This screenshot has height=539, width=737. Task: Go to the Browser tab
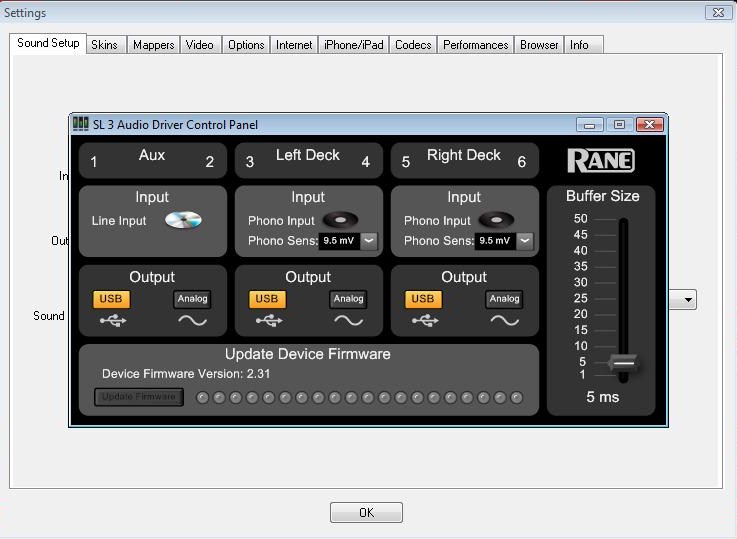[539, 45]
